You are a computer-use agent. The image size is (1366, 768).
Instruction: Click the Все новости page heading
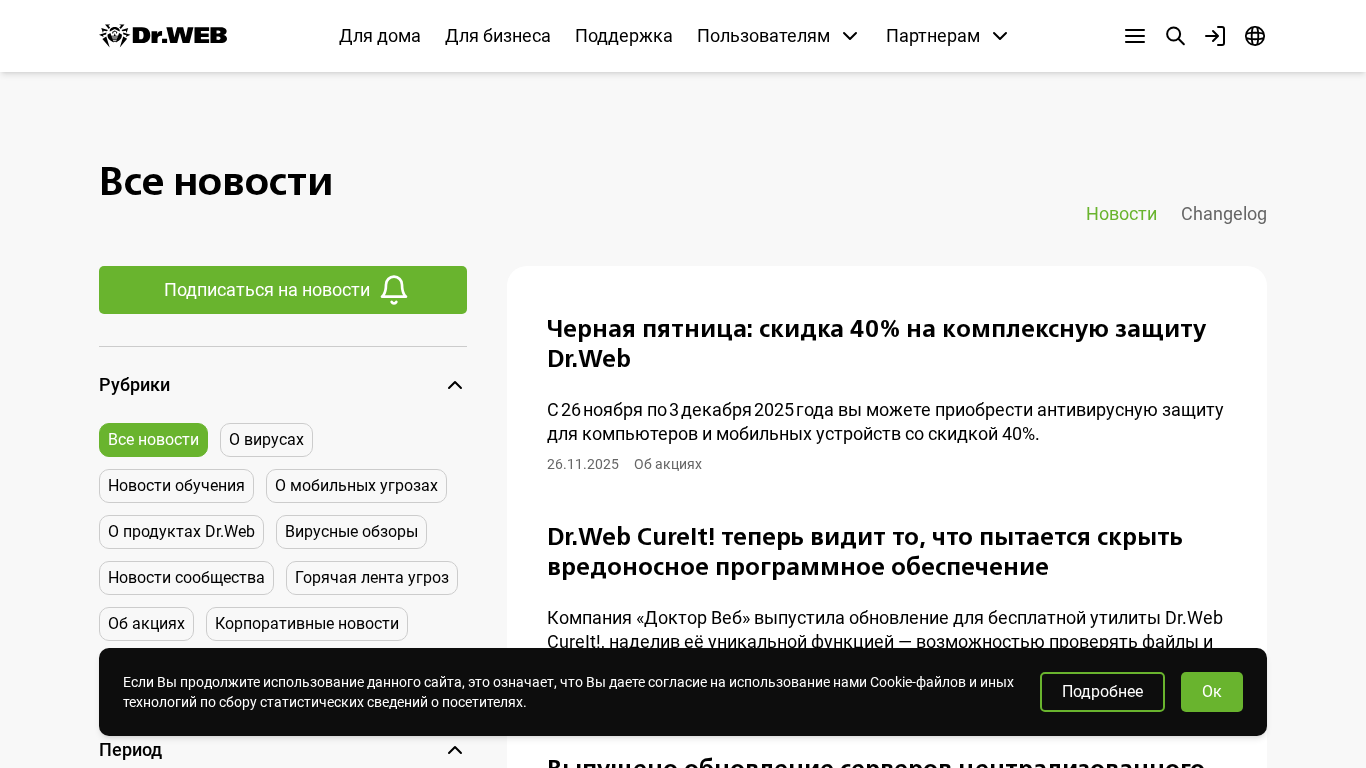coord(216,182)
